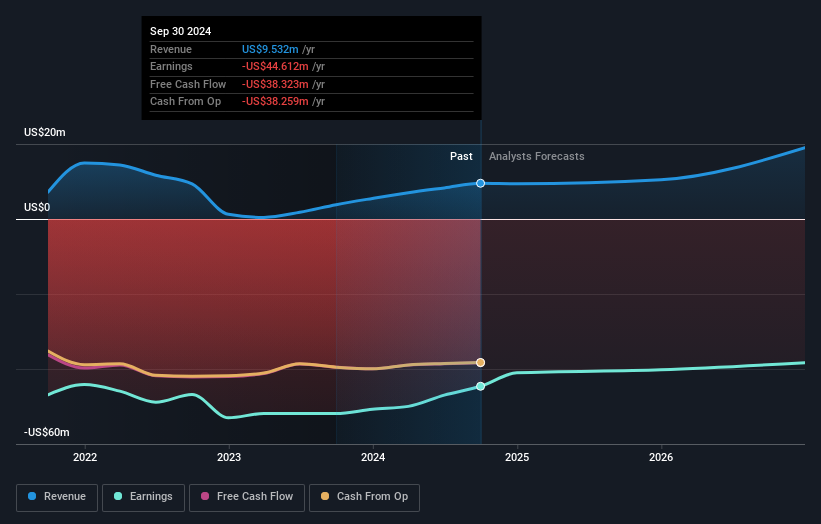
Task: Toggle the Revenue legend button
Action: (x=57, y=497)
